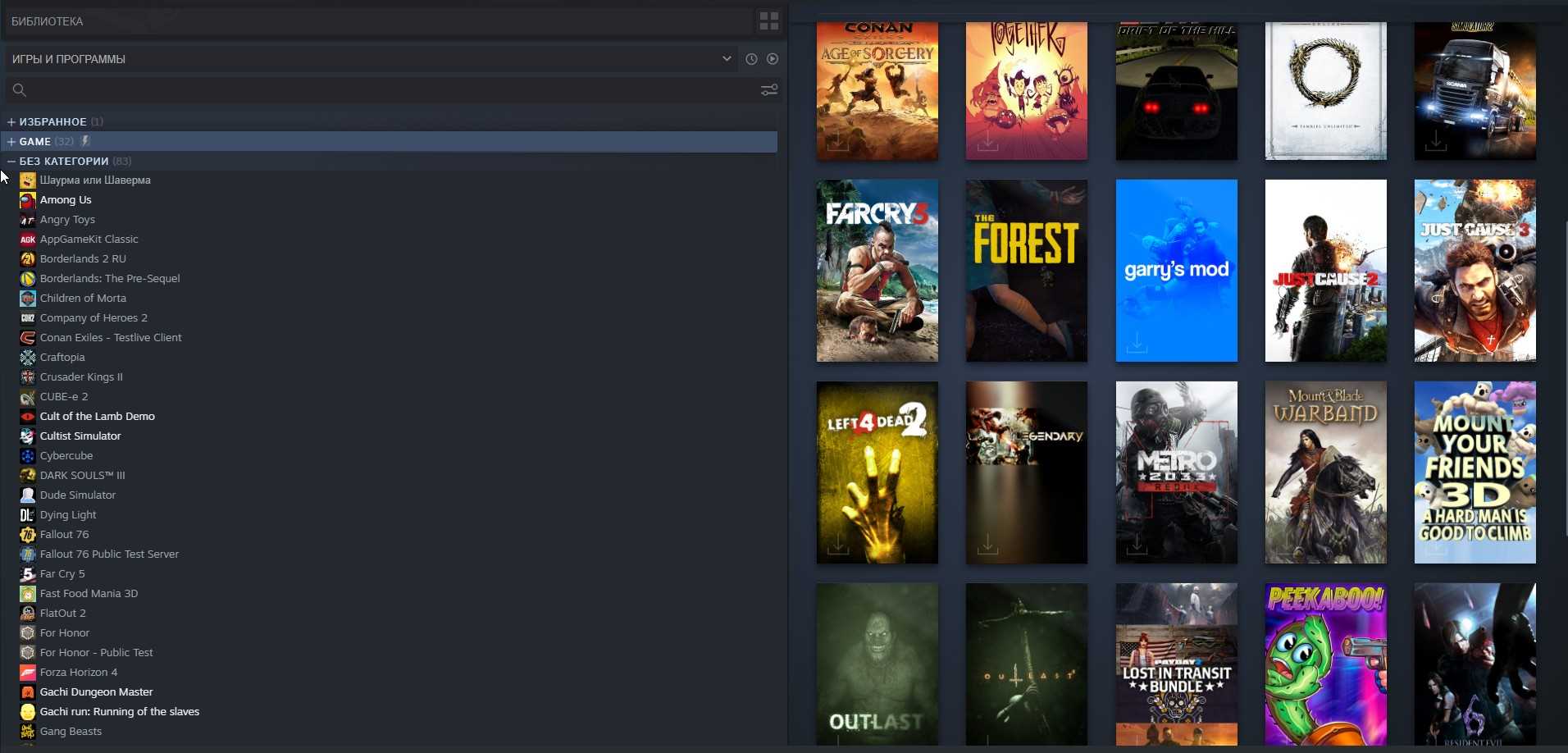Image resolution: width=1568 pixels, height=753 pixels.
Task: Open Legendary game cover
Action: 1027,472
